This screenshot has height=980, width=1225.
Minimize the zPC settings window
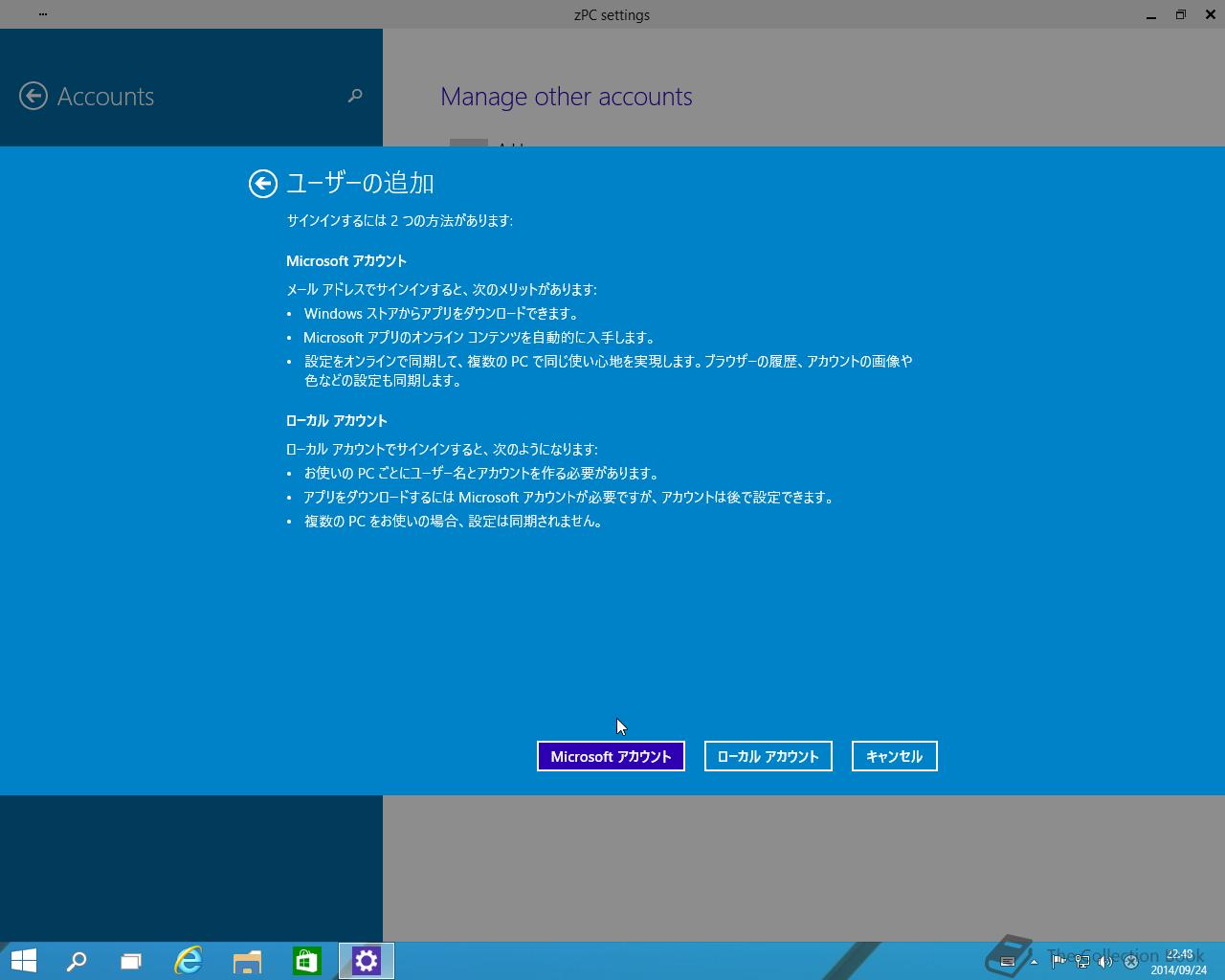tap(1151, 15)
